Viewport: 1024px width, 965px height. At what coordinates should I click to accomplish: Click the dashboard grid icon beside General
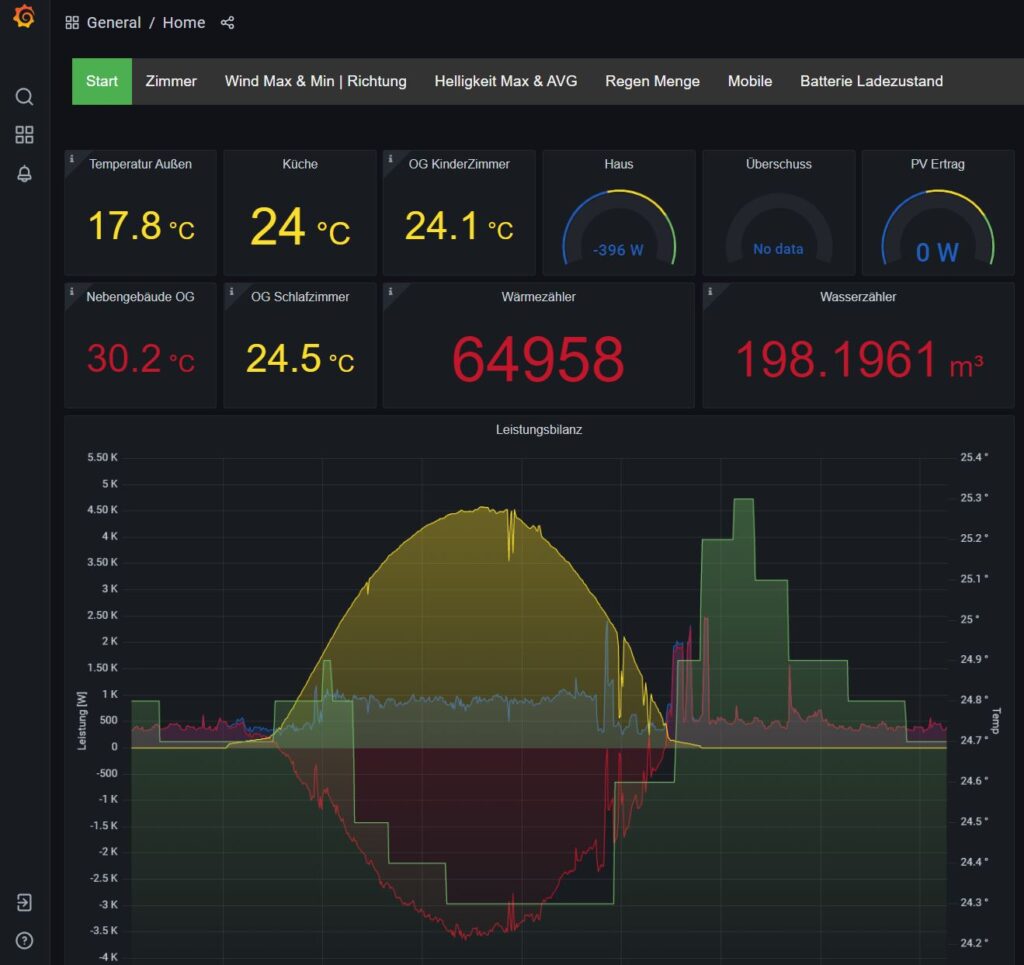[x=72, y=23]
